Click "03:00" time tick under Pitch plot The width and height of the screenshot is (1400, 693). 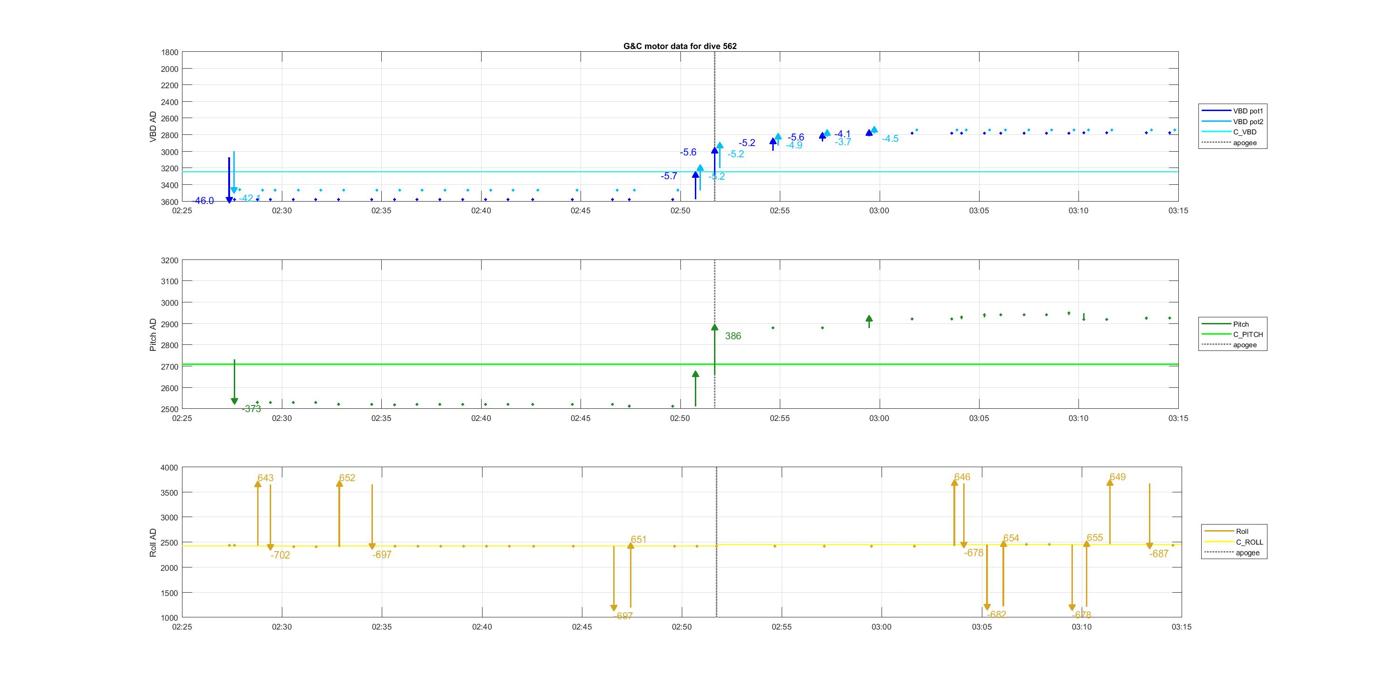pyautogui.click(x=879, y=418)
